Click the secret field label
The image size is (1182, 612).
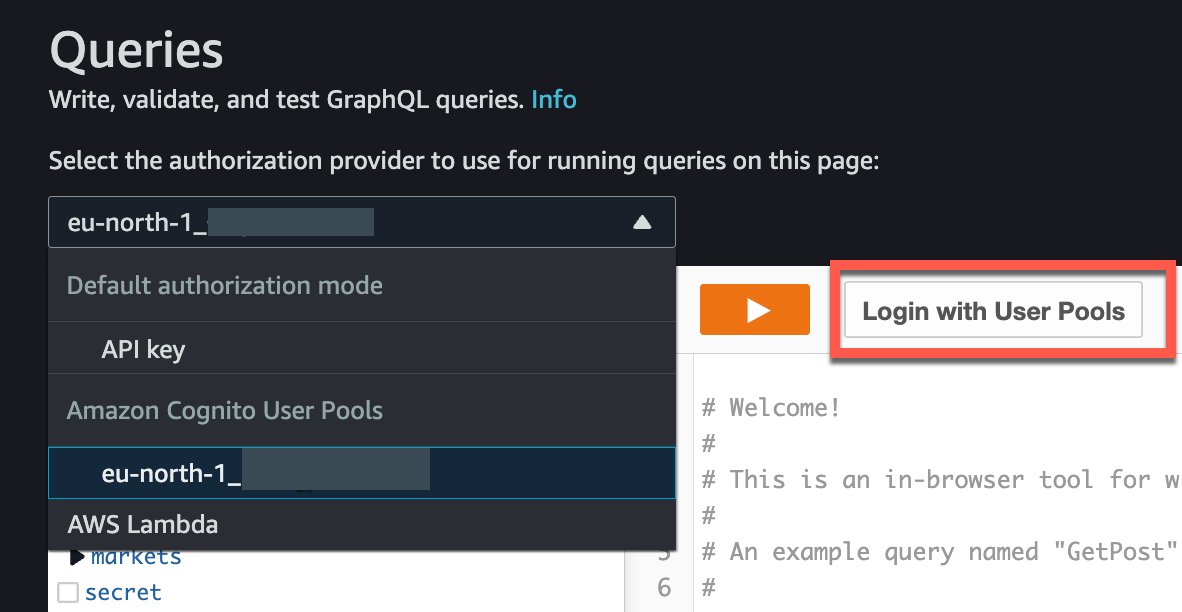point(123,592)
